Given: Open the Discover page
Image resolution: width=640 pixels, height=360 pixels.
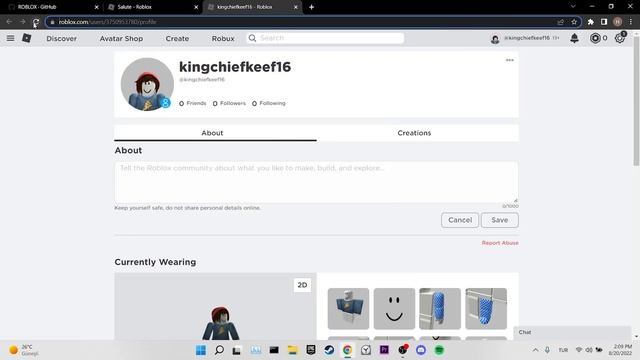Looking at the screenshot, I should [62, 38].
